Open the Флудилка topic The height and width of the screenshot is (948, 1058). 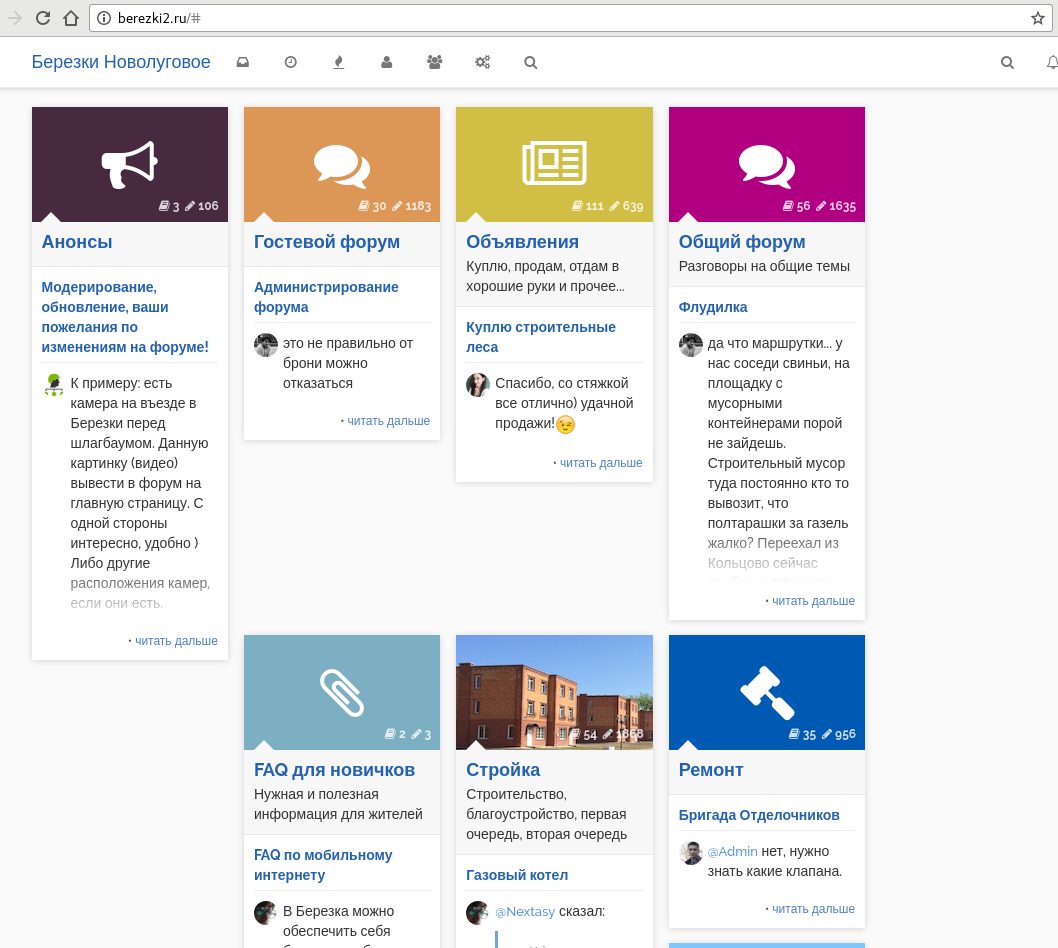tap(713, 307)
